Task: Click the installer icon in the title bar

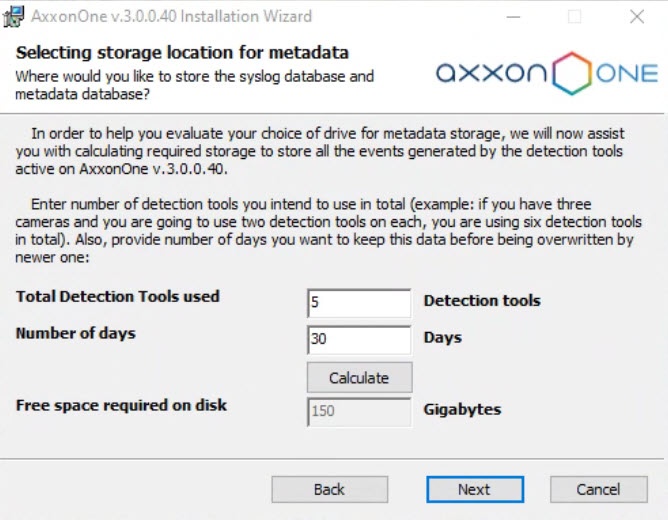Action: pyautogui.click(x=15, y=17)
